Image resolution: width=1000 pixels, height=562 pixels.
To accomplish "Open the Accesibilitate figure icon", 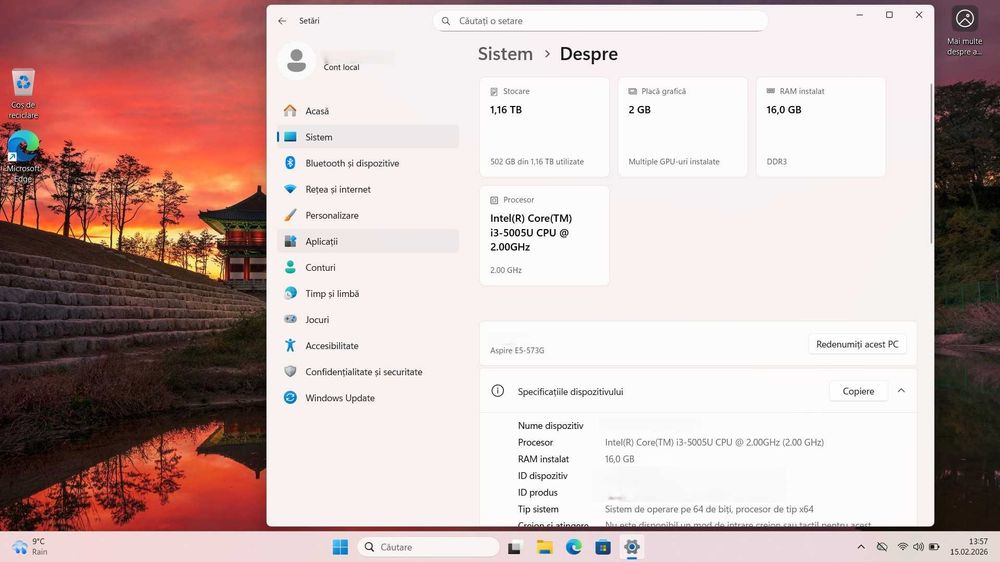I will 290,345.
